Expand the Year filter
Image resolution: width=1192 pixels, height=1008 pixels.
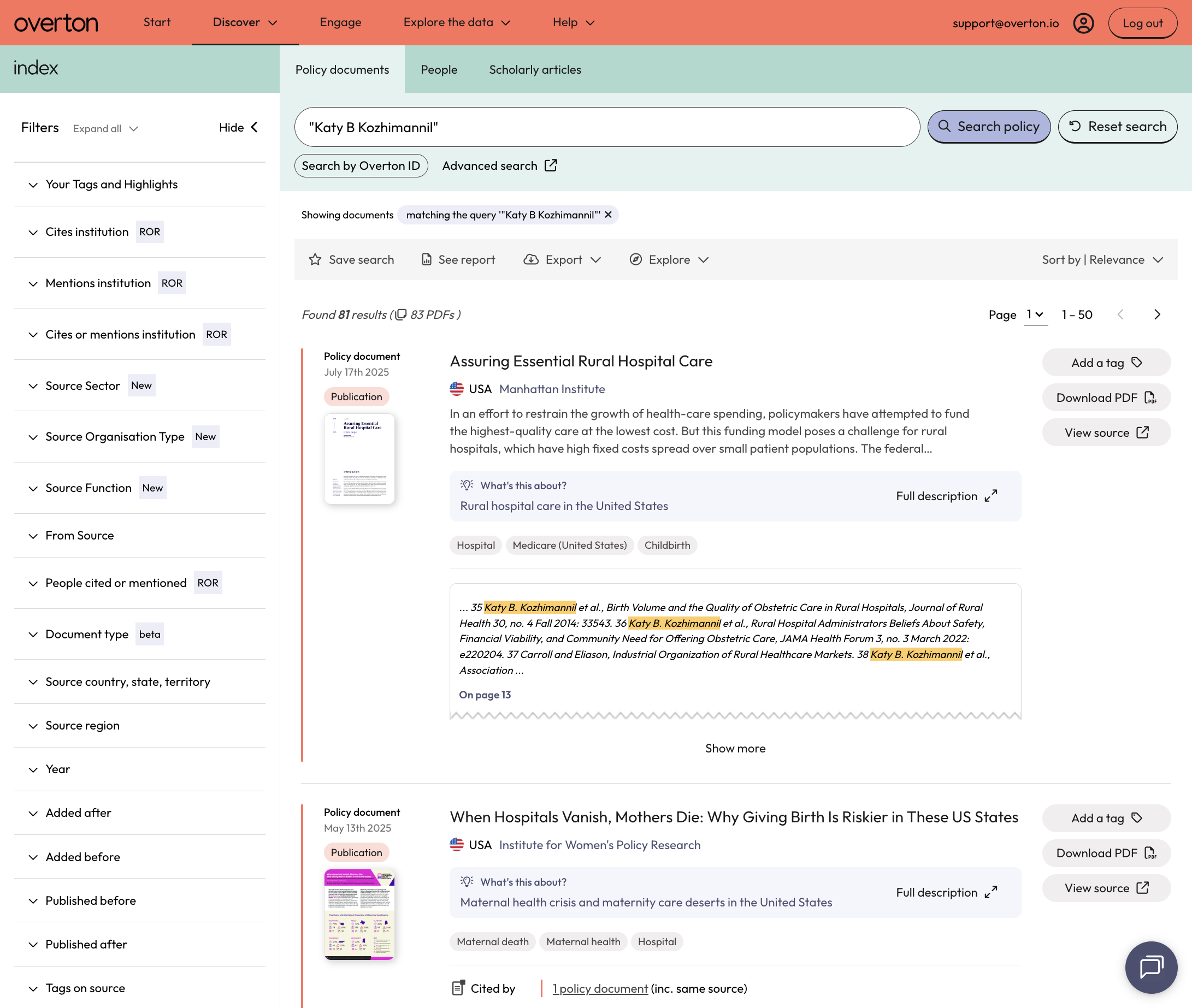click(x=139, y=769)
